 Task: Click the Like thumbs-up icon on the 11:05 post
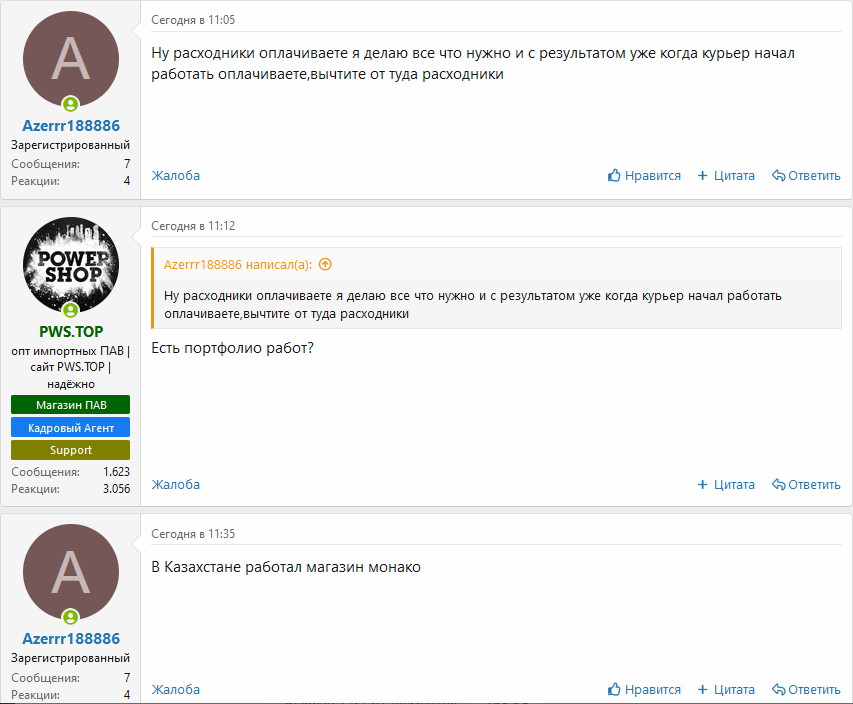point(615,176)
